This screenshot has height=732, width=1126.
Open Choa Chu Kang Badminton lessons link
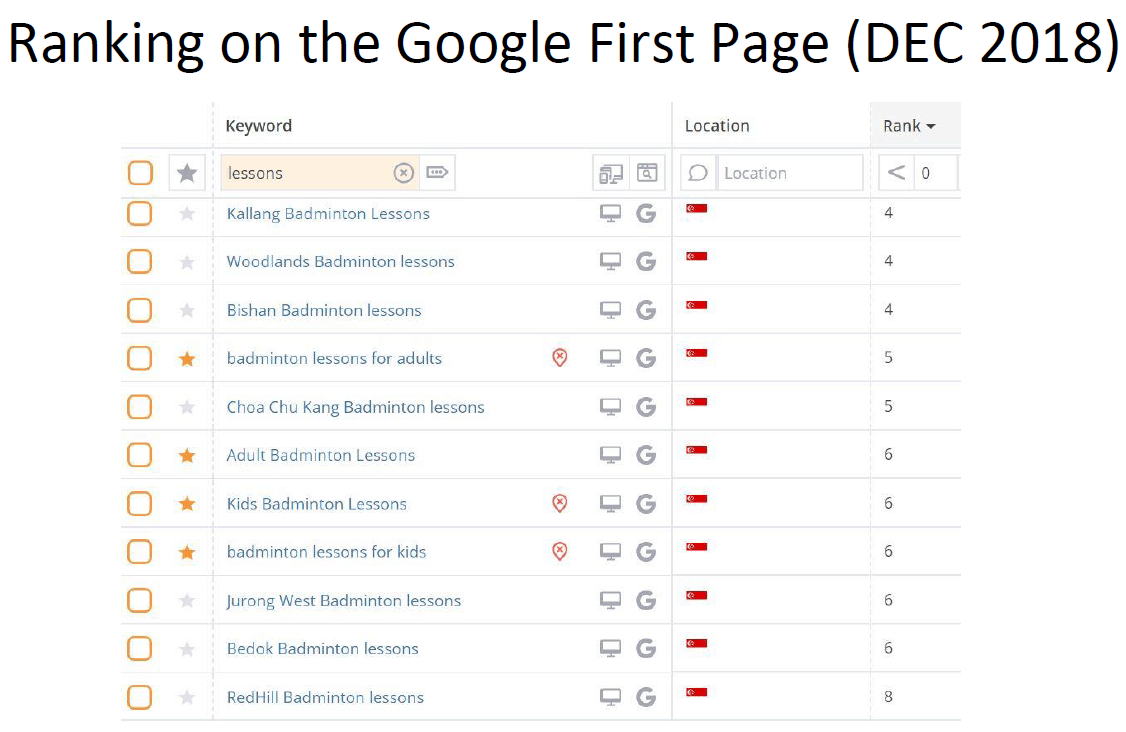click(355, 407)
